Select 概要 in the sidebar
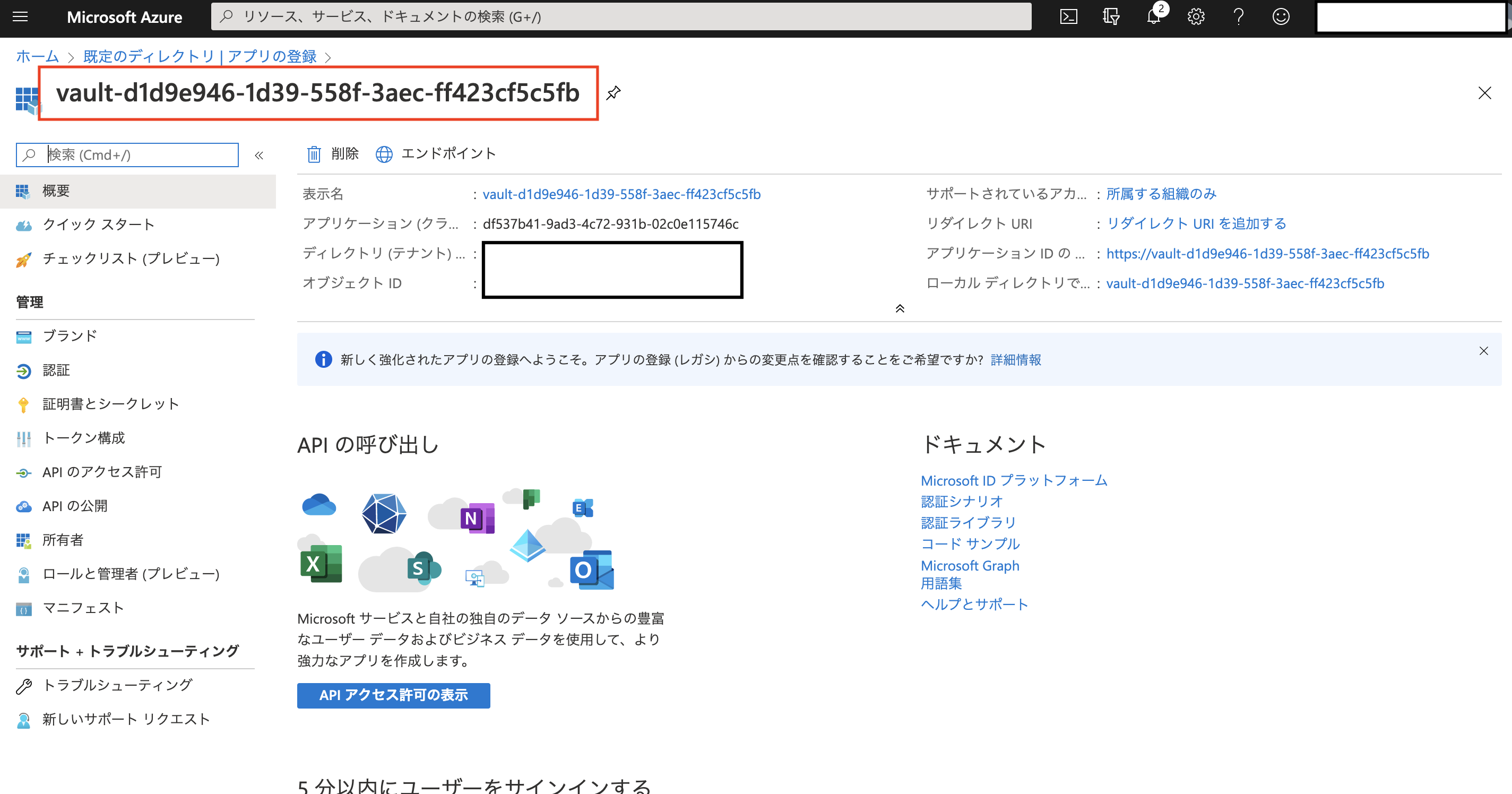Screen dimensions: 1512x794 tap(138, 191)
